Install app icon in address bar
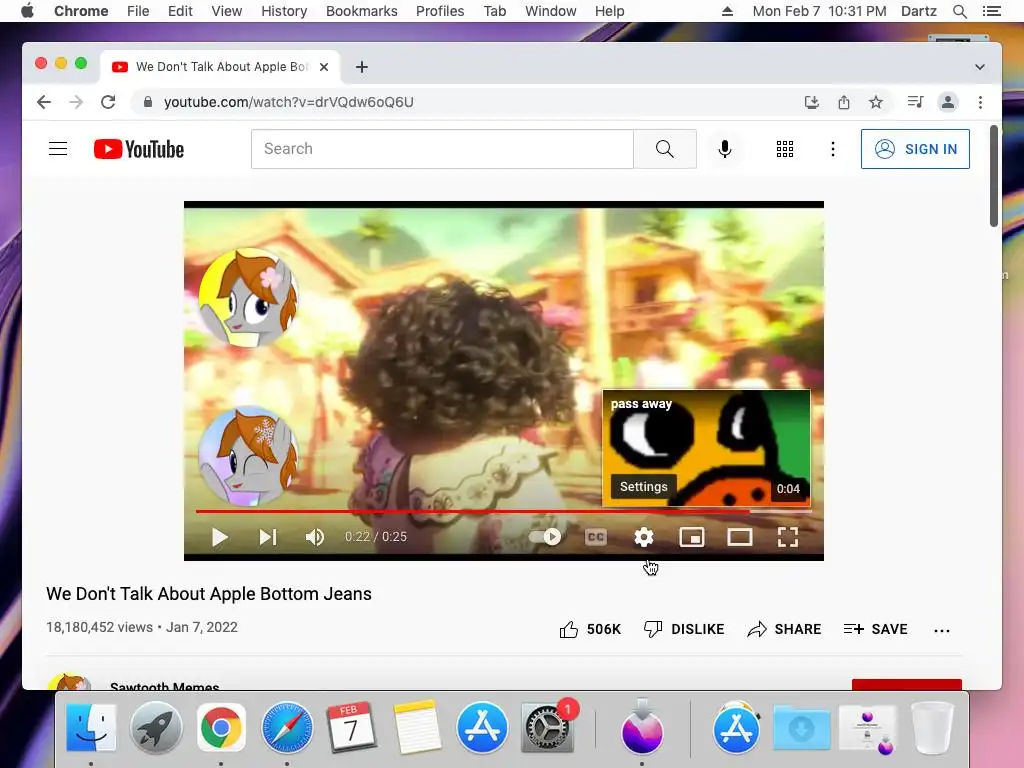The width and height of the screenshot is (1024, 768). pos(812,102)
